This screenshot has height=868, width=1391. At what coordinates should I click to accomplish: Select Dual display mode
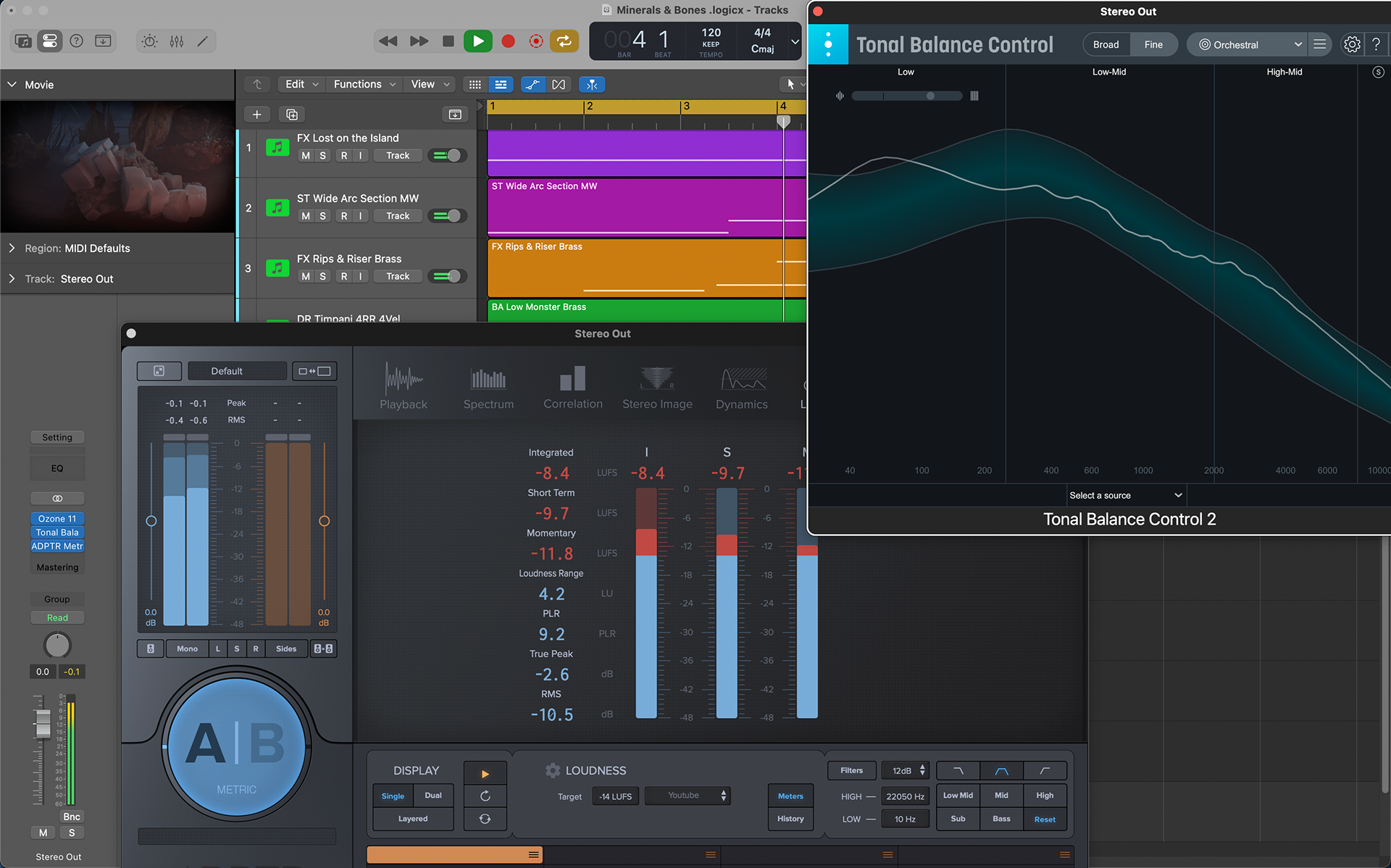(x=433, y=796)
